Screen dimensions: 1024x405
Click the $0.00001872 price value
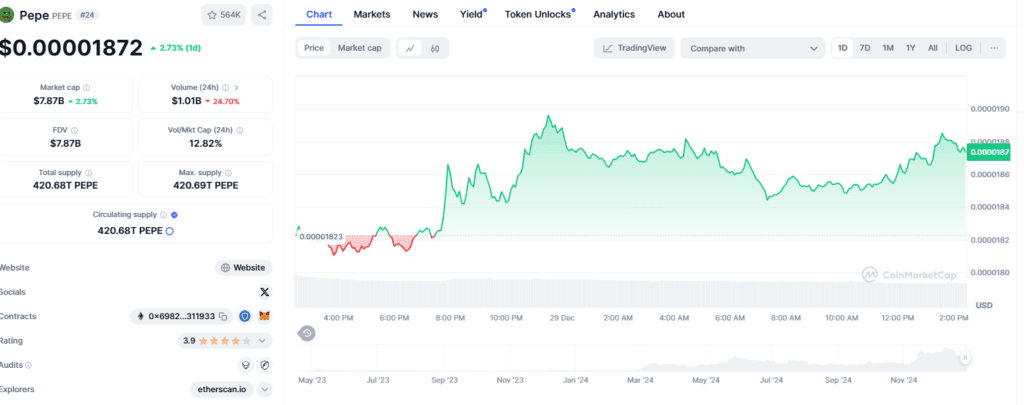click(x=71, y=48)
